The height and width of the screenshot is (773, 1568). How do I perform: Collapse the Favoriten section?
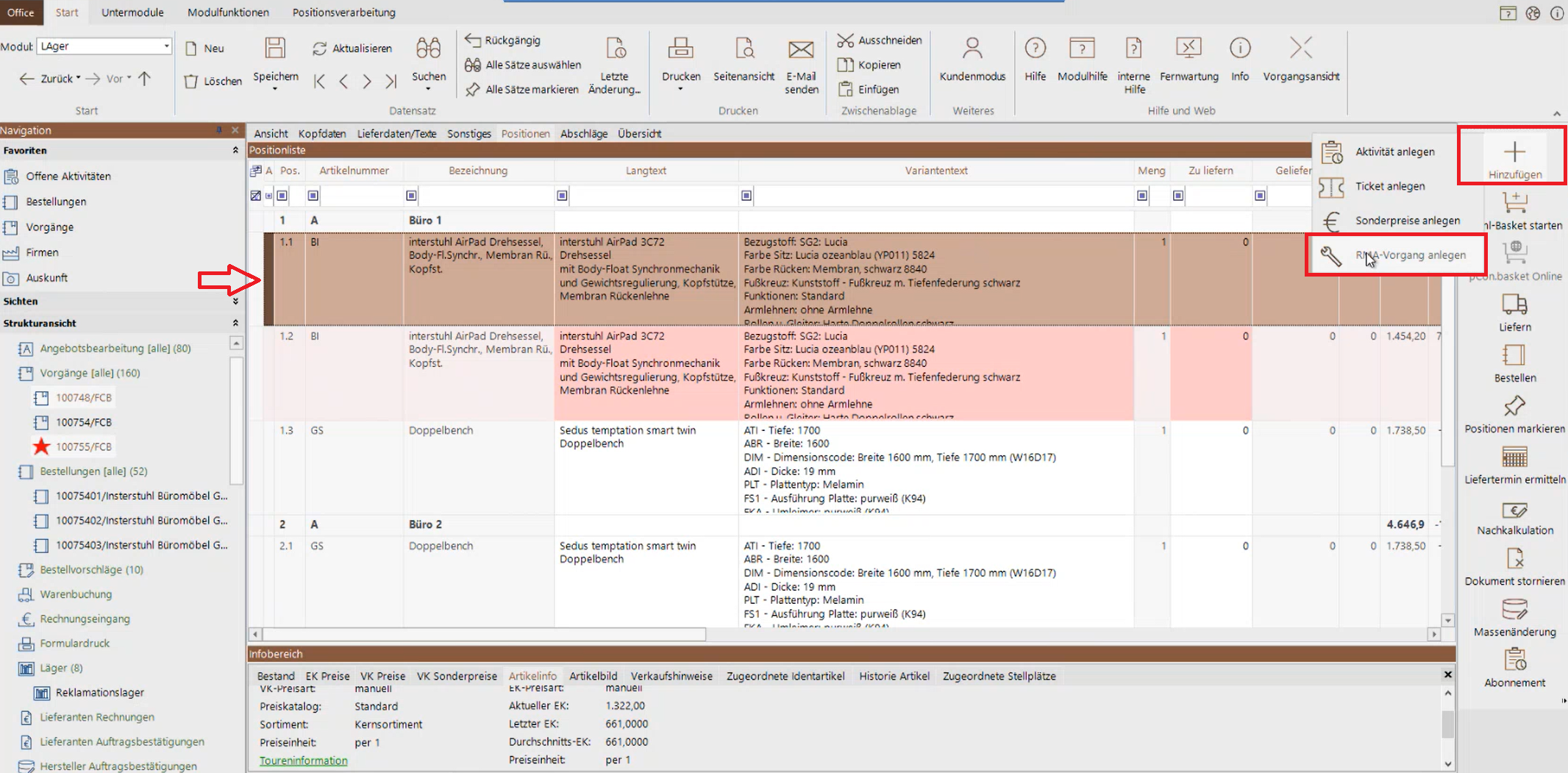235,150
